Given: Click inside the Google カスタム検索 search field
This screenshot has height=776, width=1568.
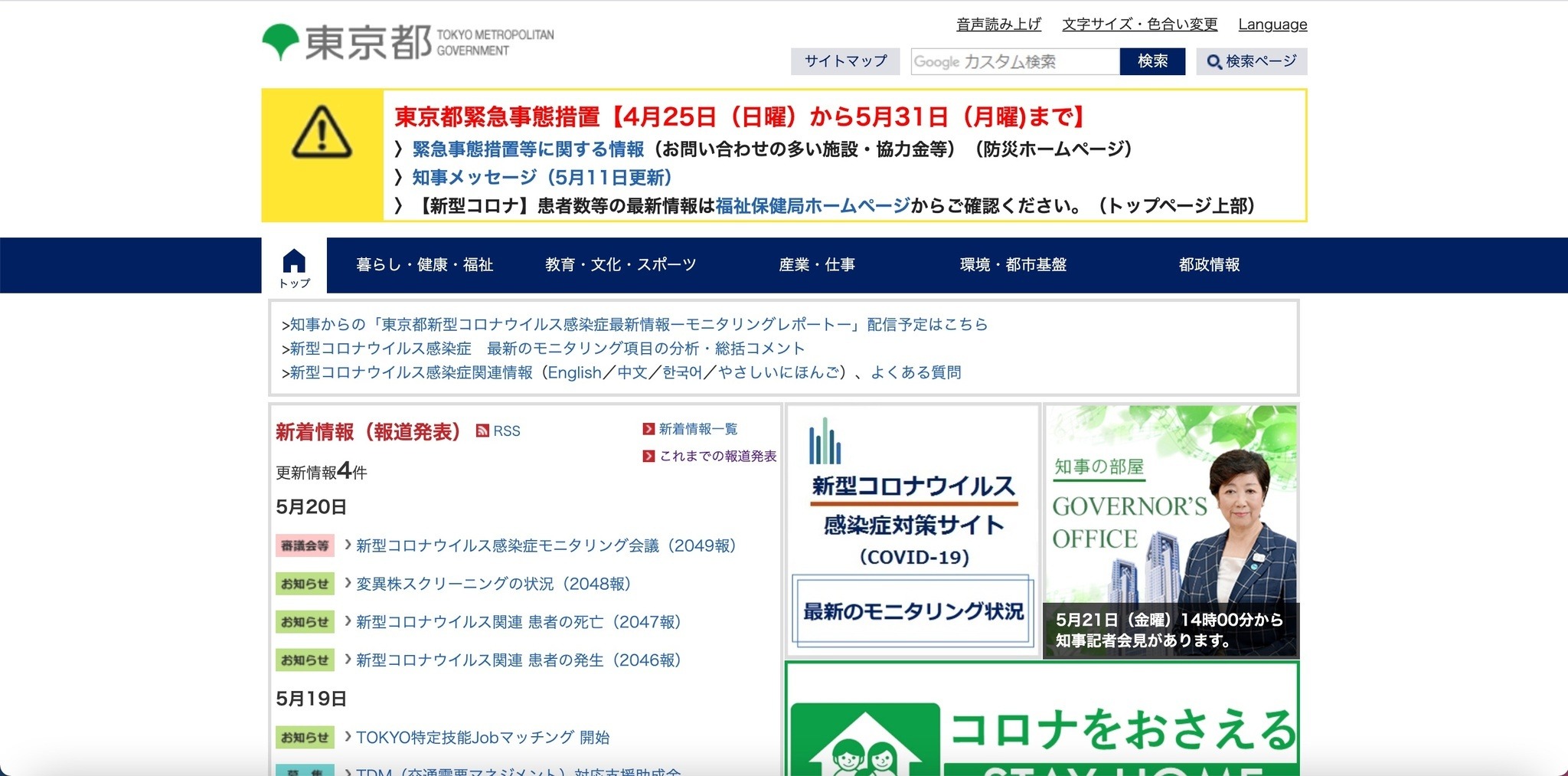Looking at the screenshot, I should (1011, 61).
